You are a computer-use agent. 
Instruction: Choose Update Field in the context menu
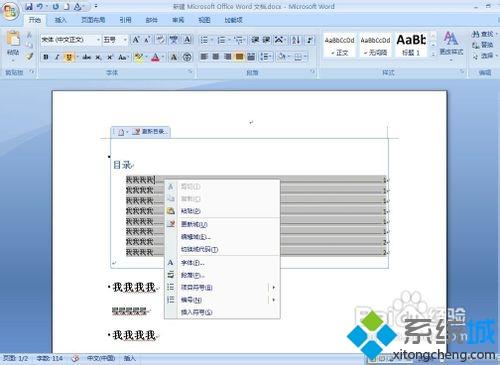point(222,224)
